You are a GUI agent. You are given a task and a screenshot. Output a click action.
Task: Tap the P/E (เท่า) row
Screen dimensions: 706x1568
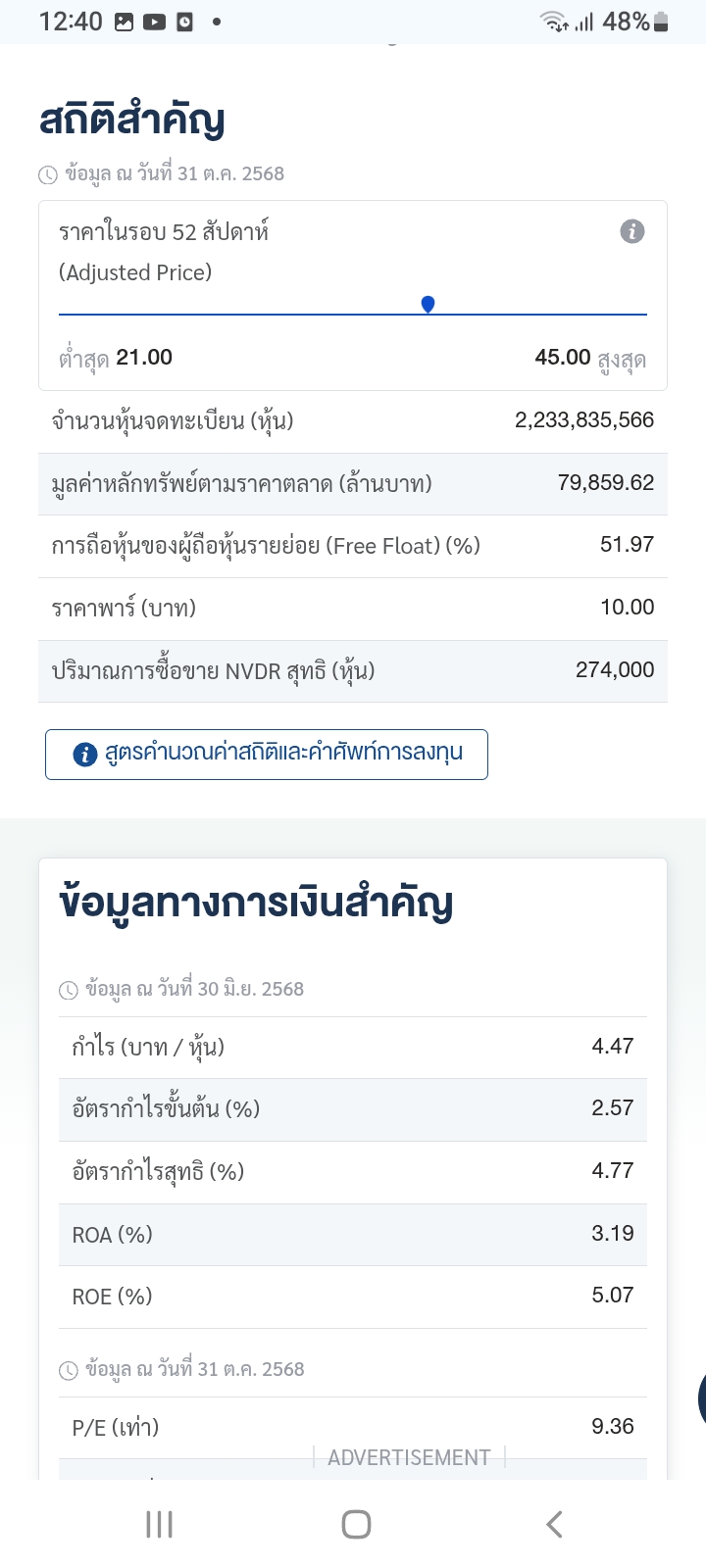coord(353,1427)
